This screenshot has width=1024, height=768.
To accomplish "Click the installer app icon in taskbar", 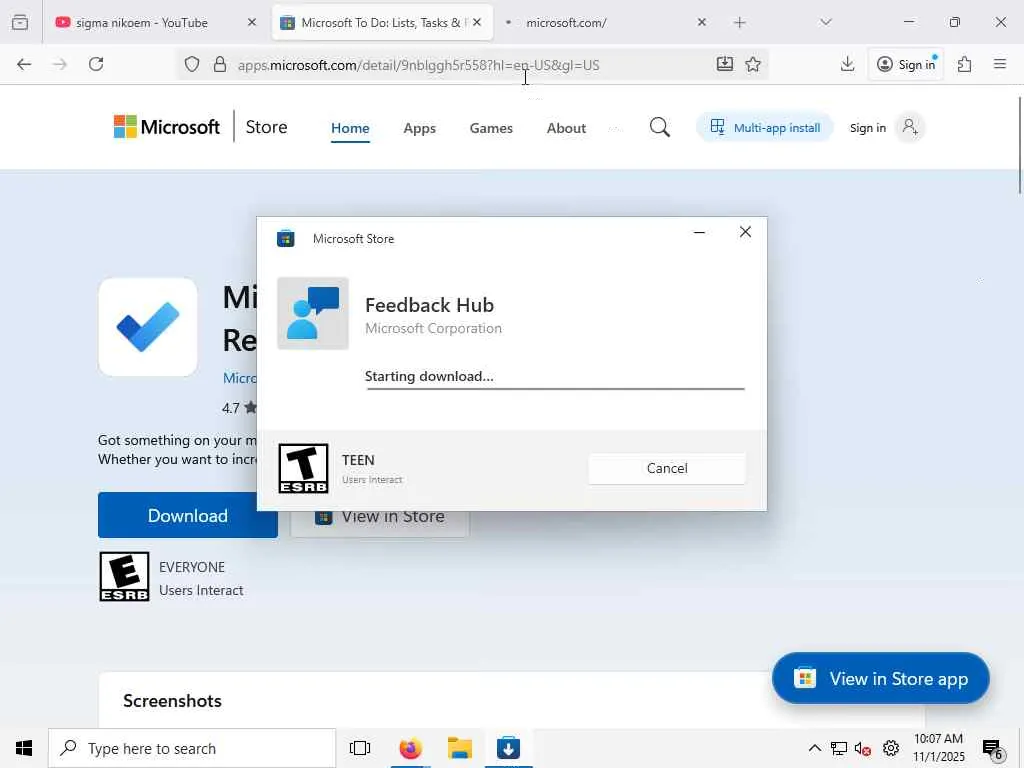I will [508, 748].
